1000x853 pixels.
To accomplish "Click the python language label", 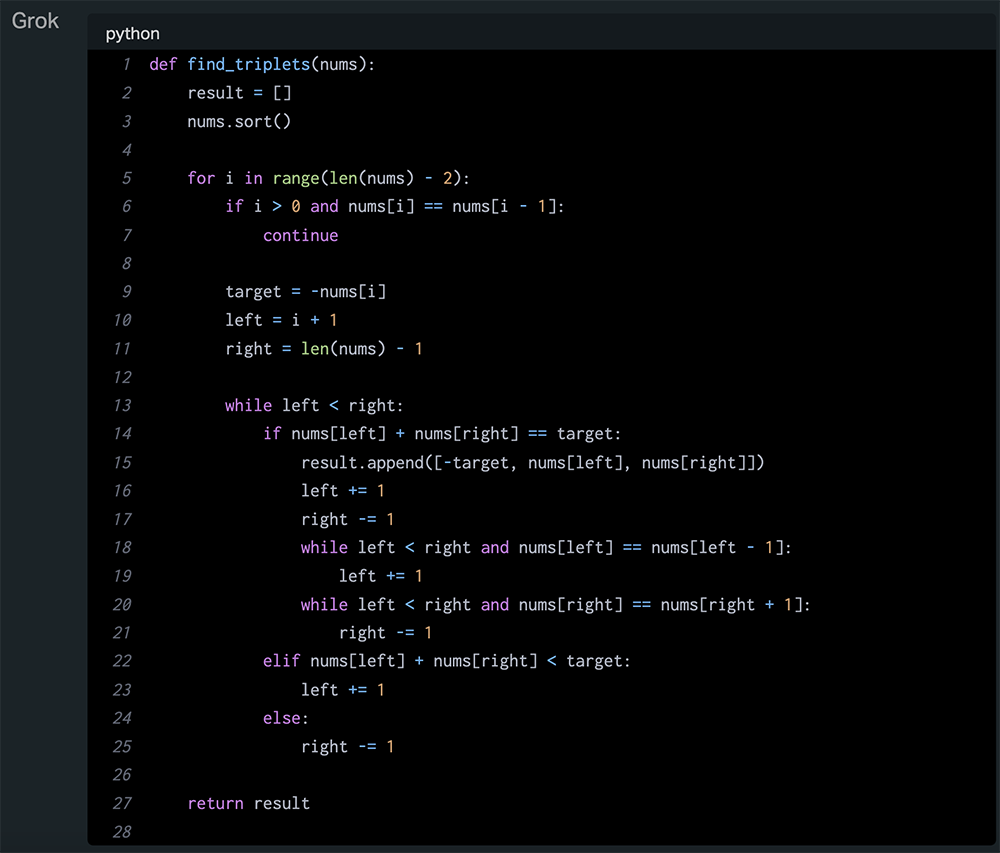I will pos(132,33).
